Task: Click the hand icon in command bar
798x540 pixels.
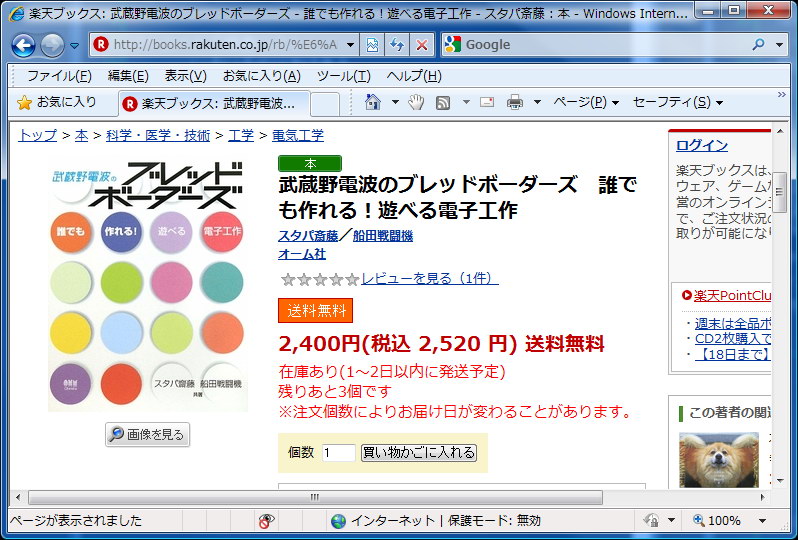Action: (416, 102)
